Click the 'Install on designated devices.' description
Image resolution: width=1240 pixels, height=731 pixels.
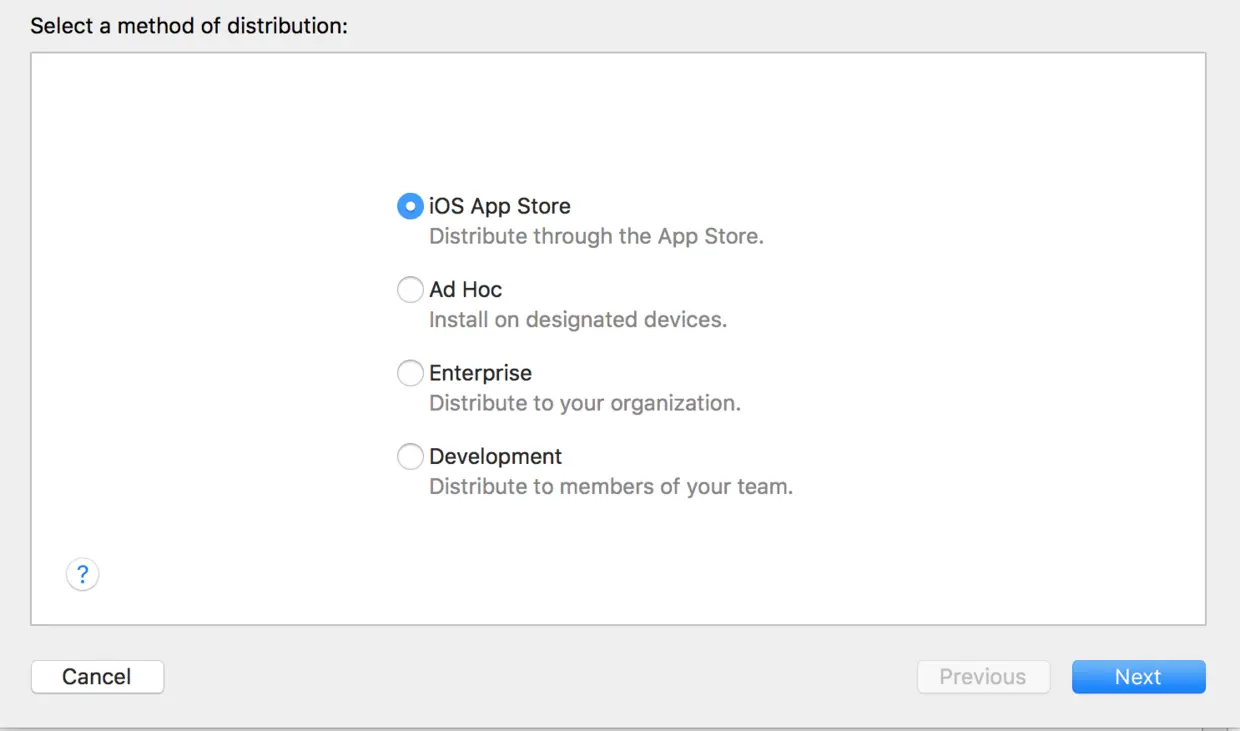click(x=578, y=320)
